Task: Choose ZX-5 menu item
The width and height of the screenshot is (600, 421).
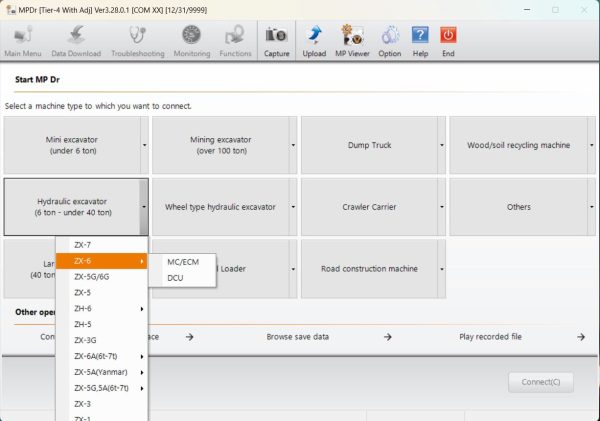Action: pyautogui.click(x=102, y=293)
